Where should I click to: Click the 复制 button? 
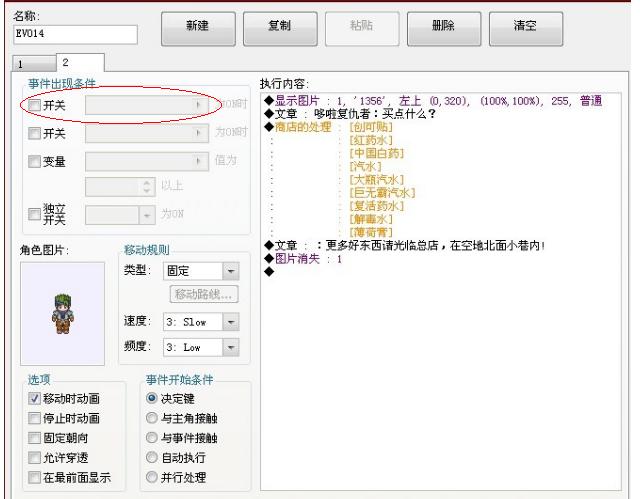tap(280, 28)
